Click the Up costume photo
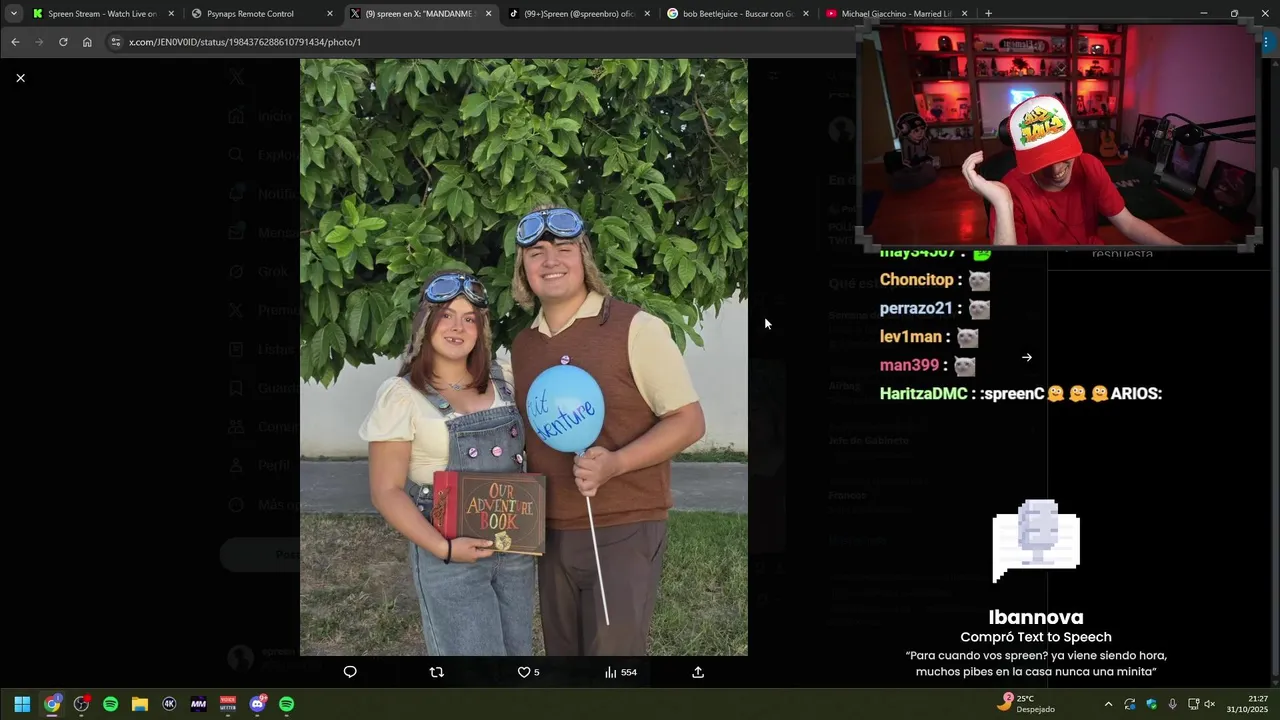The image size is (1280, 720). (524, 357)
